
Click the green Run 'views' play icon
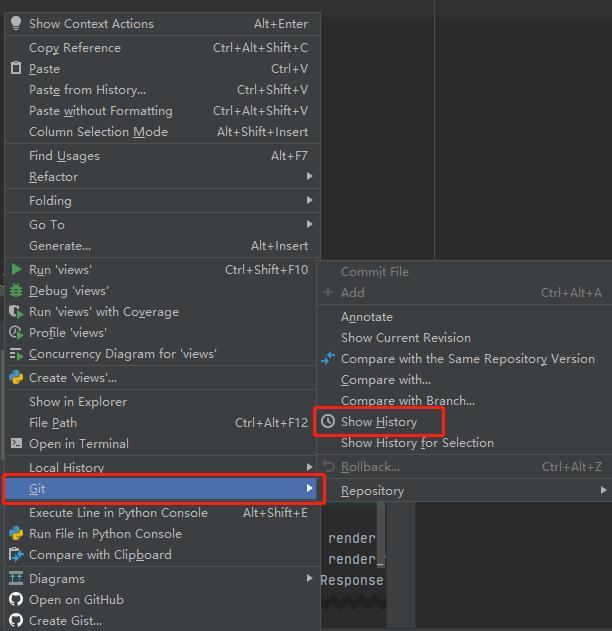coord(16,270)
